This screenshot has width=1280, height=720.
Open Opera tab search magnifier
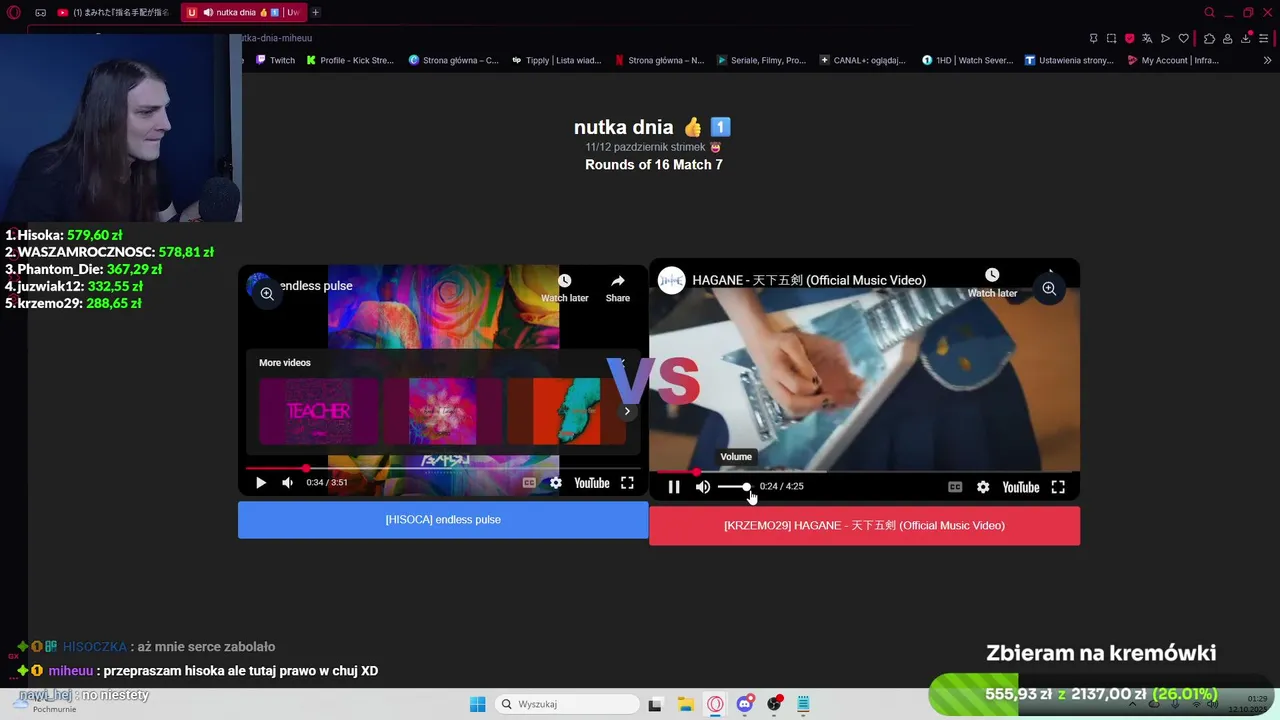1209,12
